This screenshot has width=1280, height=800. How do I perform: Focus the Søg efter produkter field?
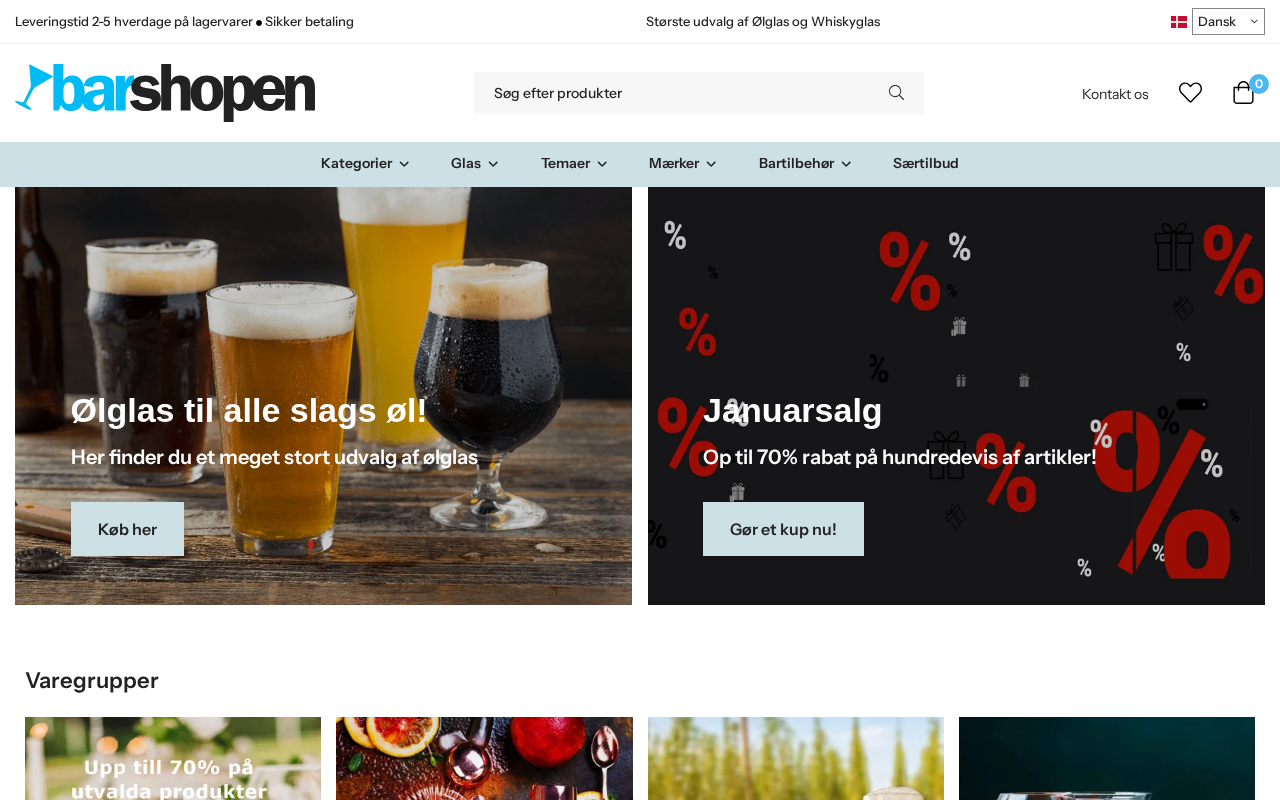point(680,93)
